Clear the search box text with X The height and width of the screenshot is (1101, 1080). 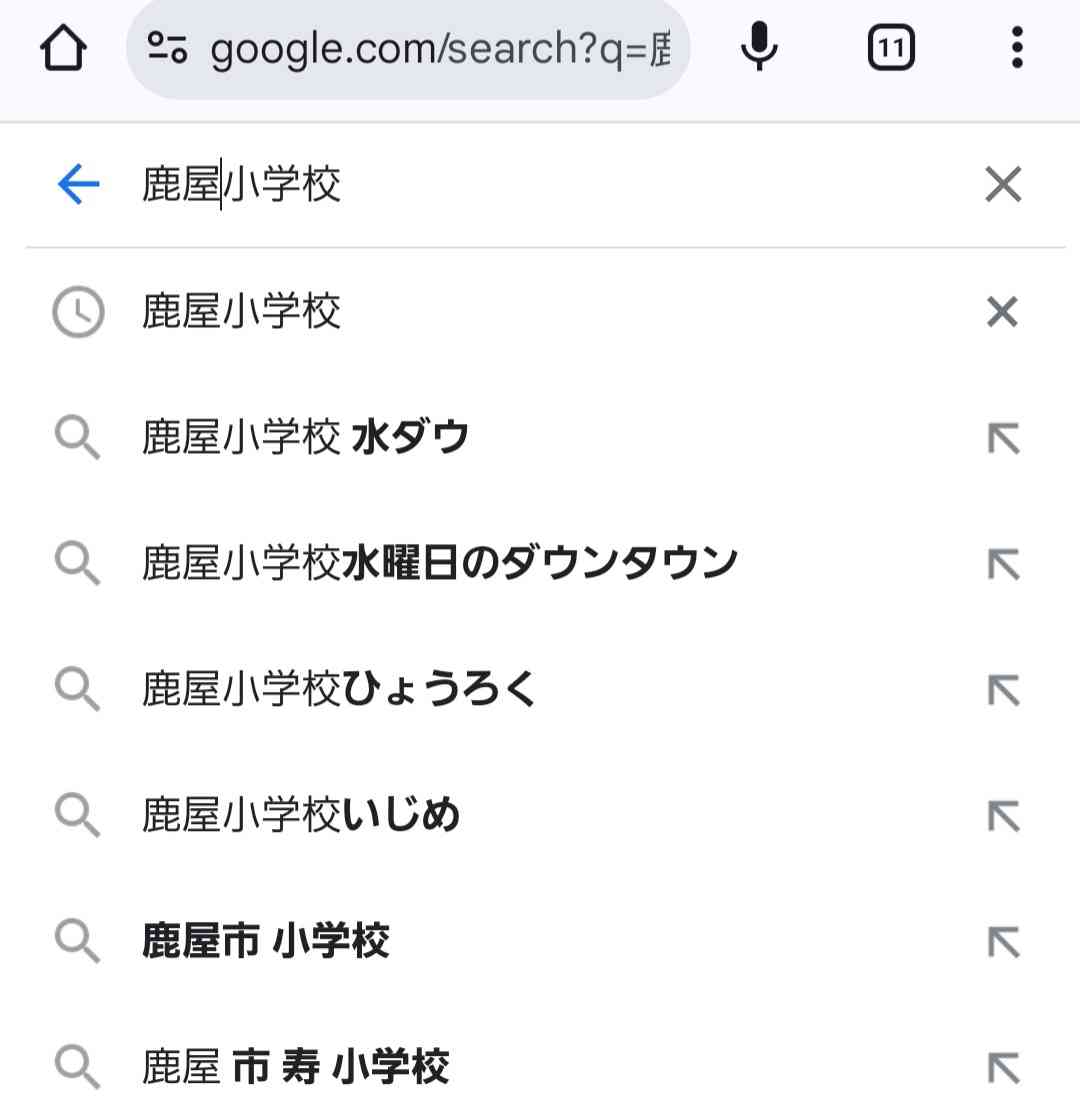(x=1003, y=185)
